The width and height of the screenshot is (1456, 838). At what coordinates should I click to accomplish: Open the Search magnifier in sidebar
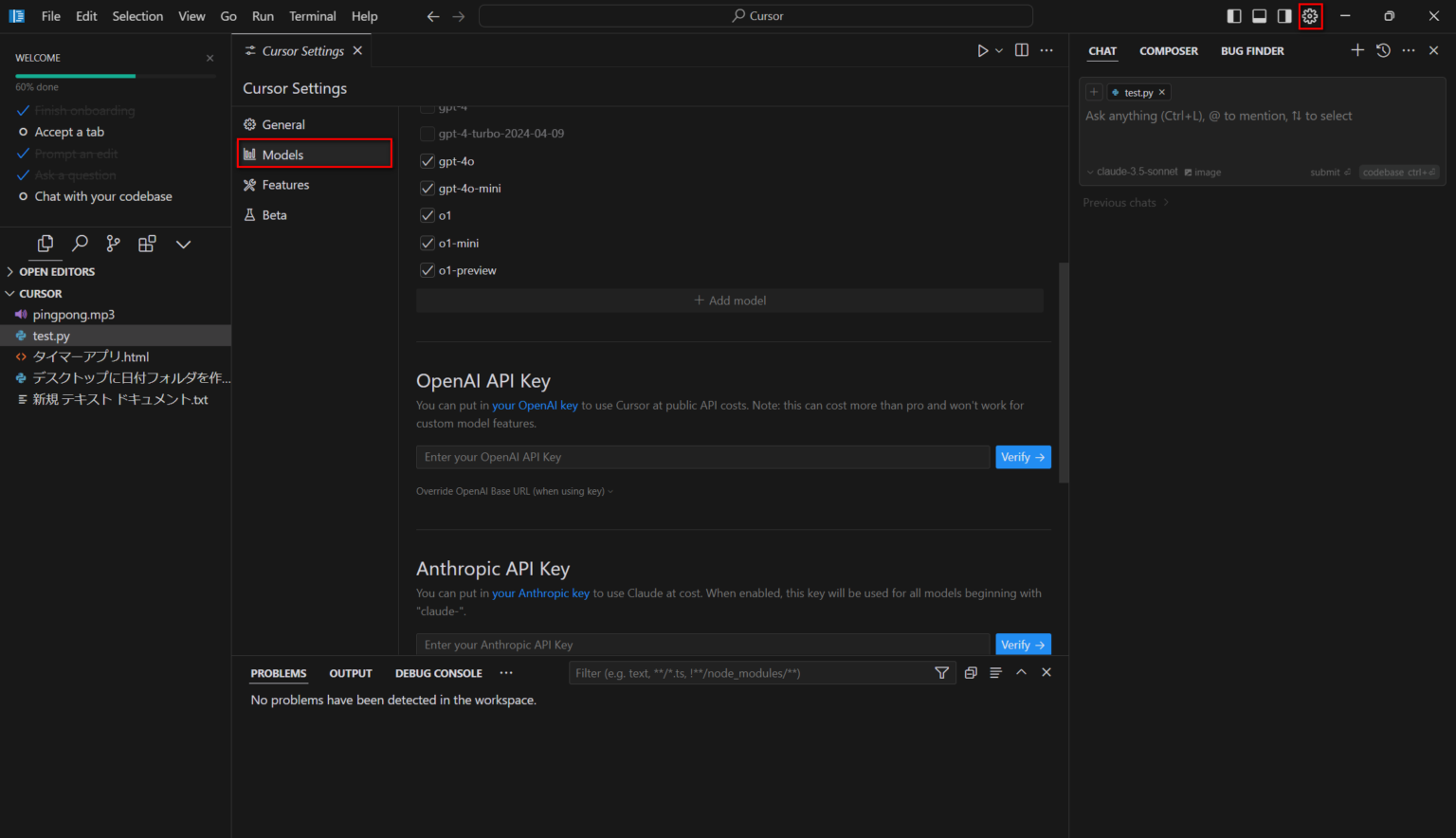coord(80,244)
